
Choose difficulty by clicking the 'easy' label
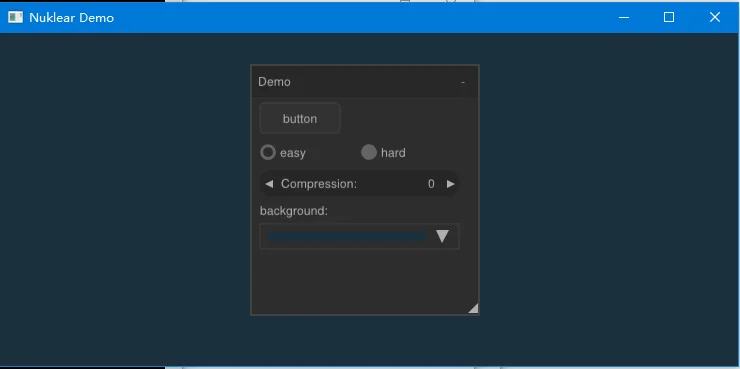(x=293, y=153)
